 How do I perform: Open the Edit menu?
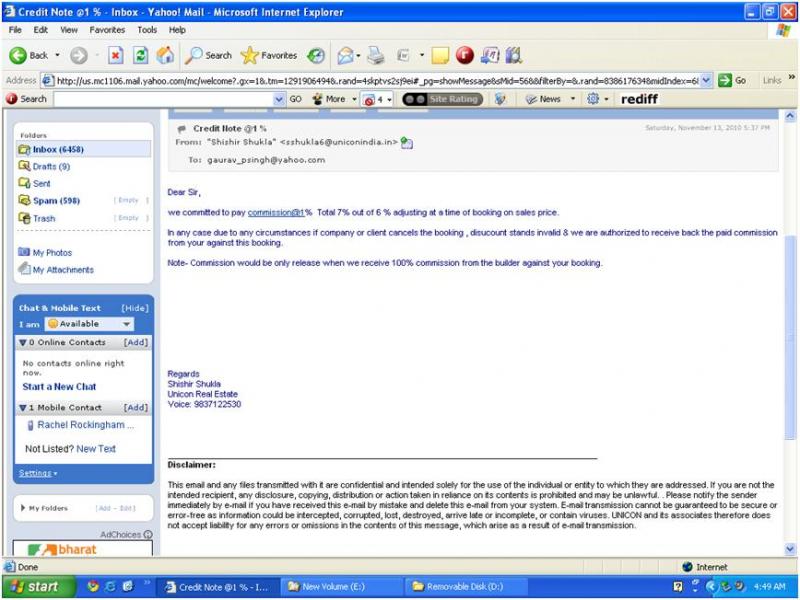pos(41,30)
